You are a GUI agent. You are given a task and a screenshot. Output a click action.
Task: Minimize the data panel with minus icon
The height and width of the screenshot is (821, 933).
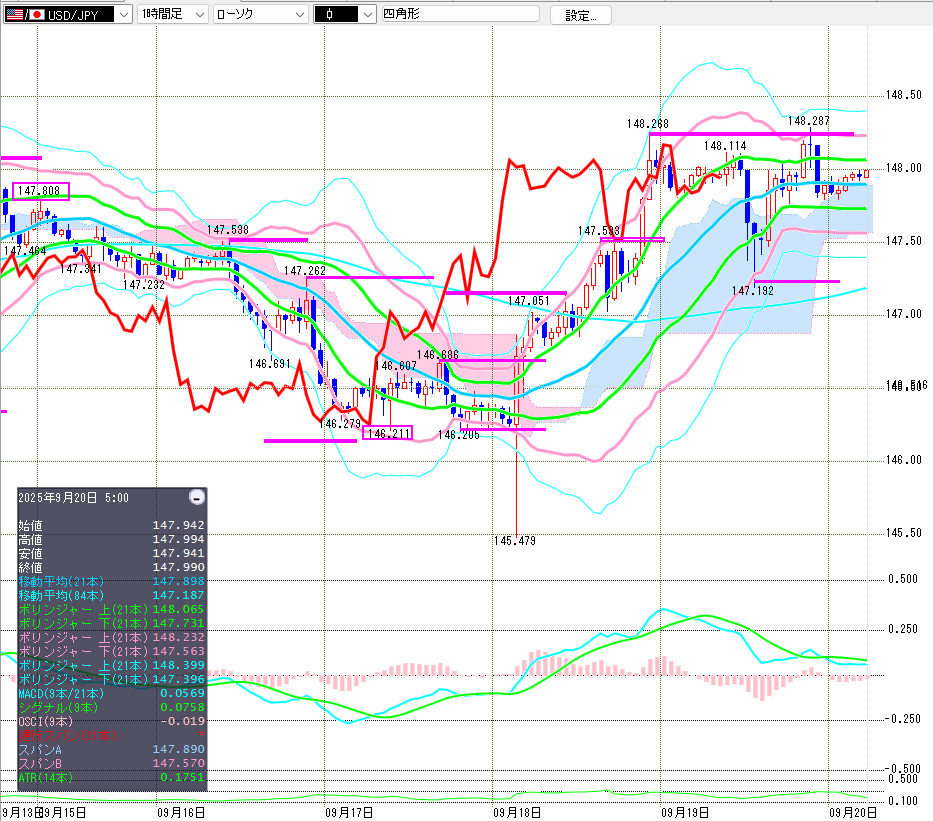pos(197,497)
